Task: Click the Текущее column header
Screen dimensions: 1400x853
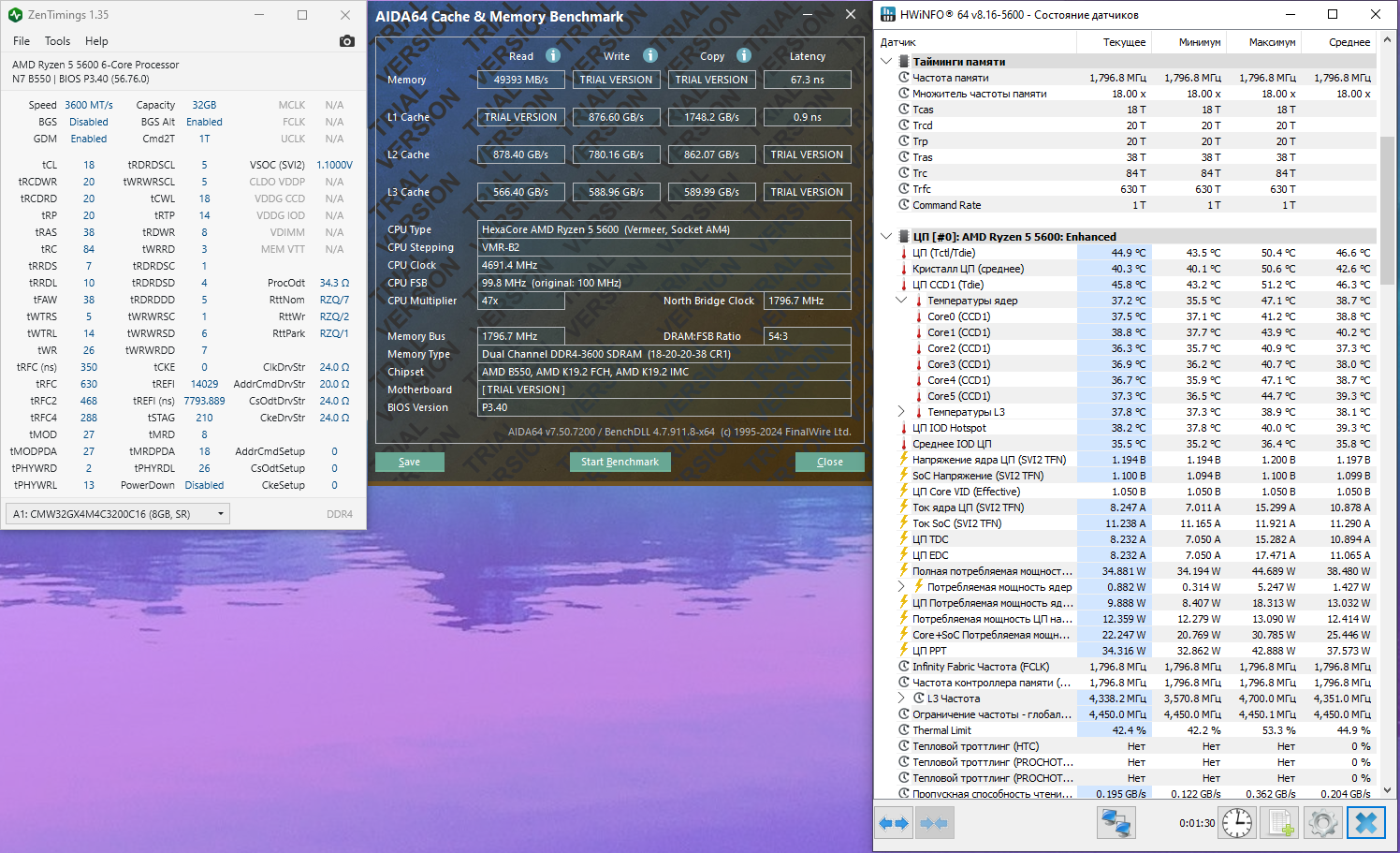Action: click(x=1114, y=42)
